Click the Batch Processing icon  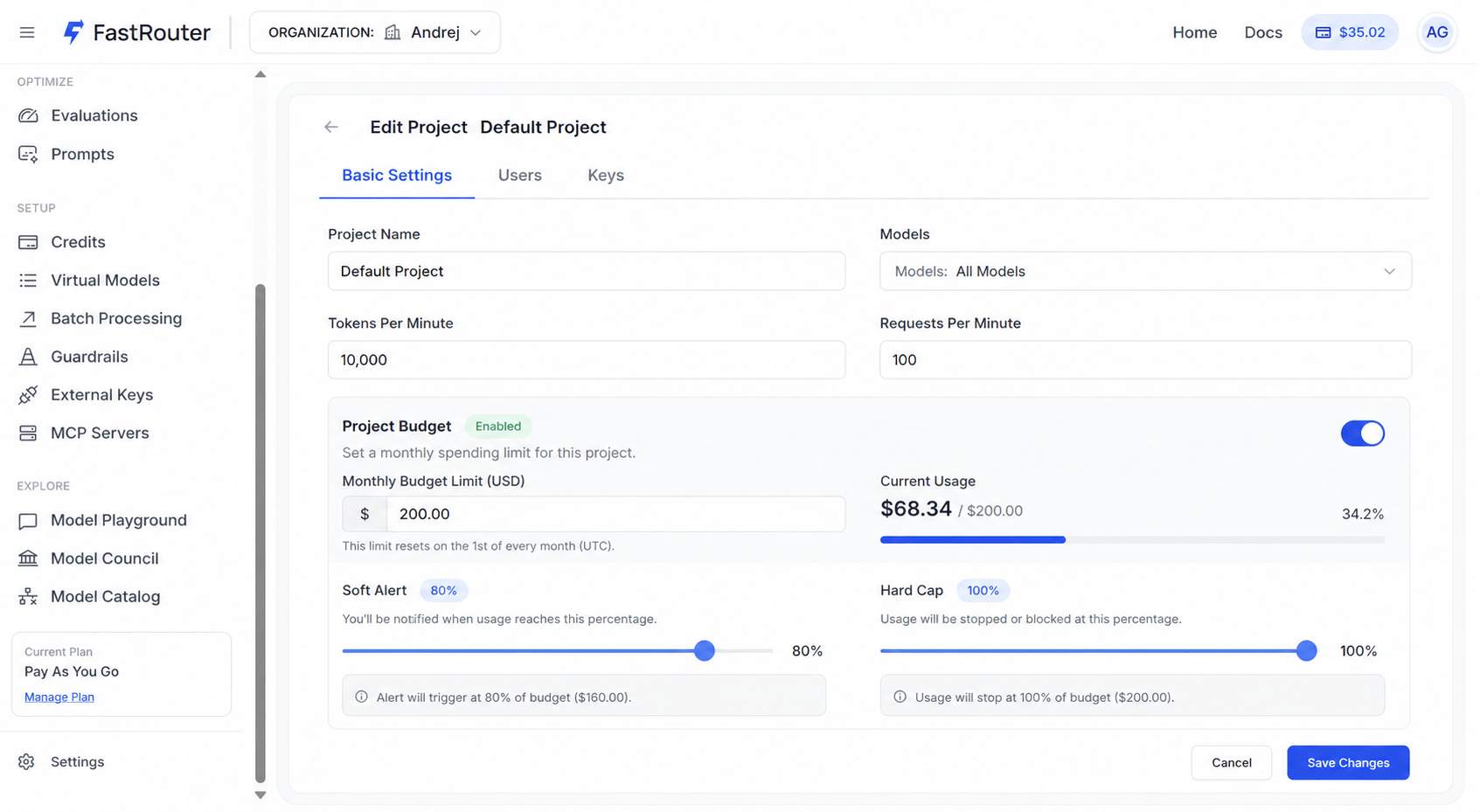coord(28,318)
